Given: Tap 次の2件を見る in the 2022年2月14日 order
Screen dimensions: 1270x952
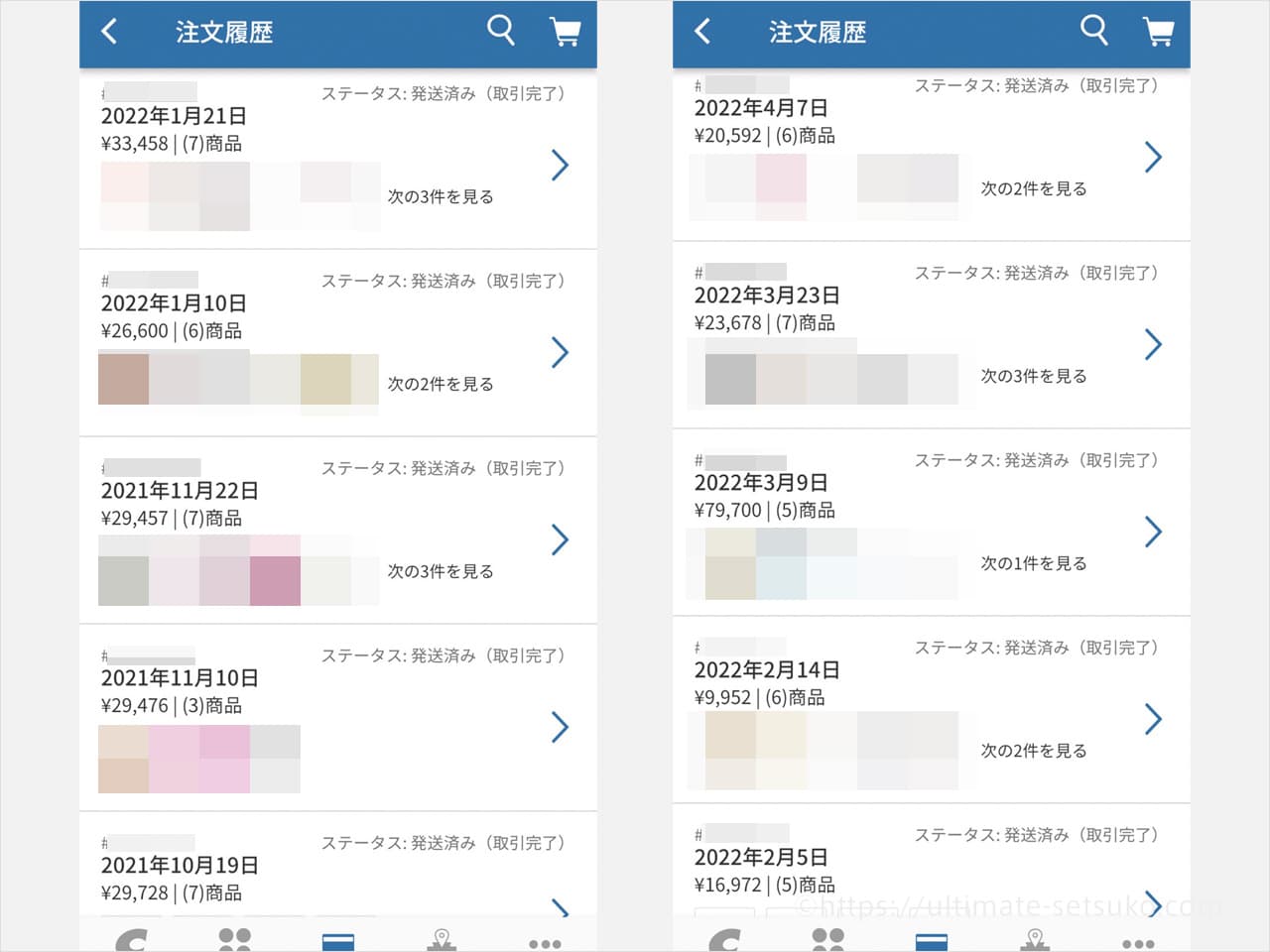Looking at the screenshot, I should (x=1034, y=751).
